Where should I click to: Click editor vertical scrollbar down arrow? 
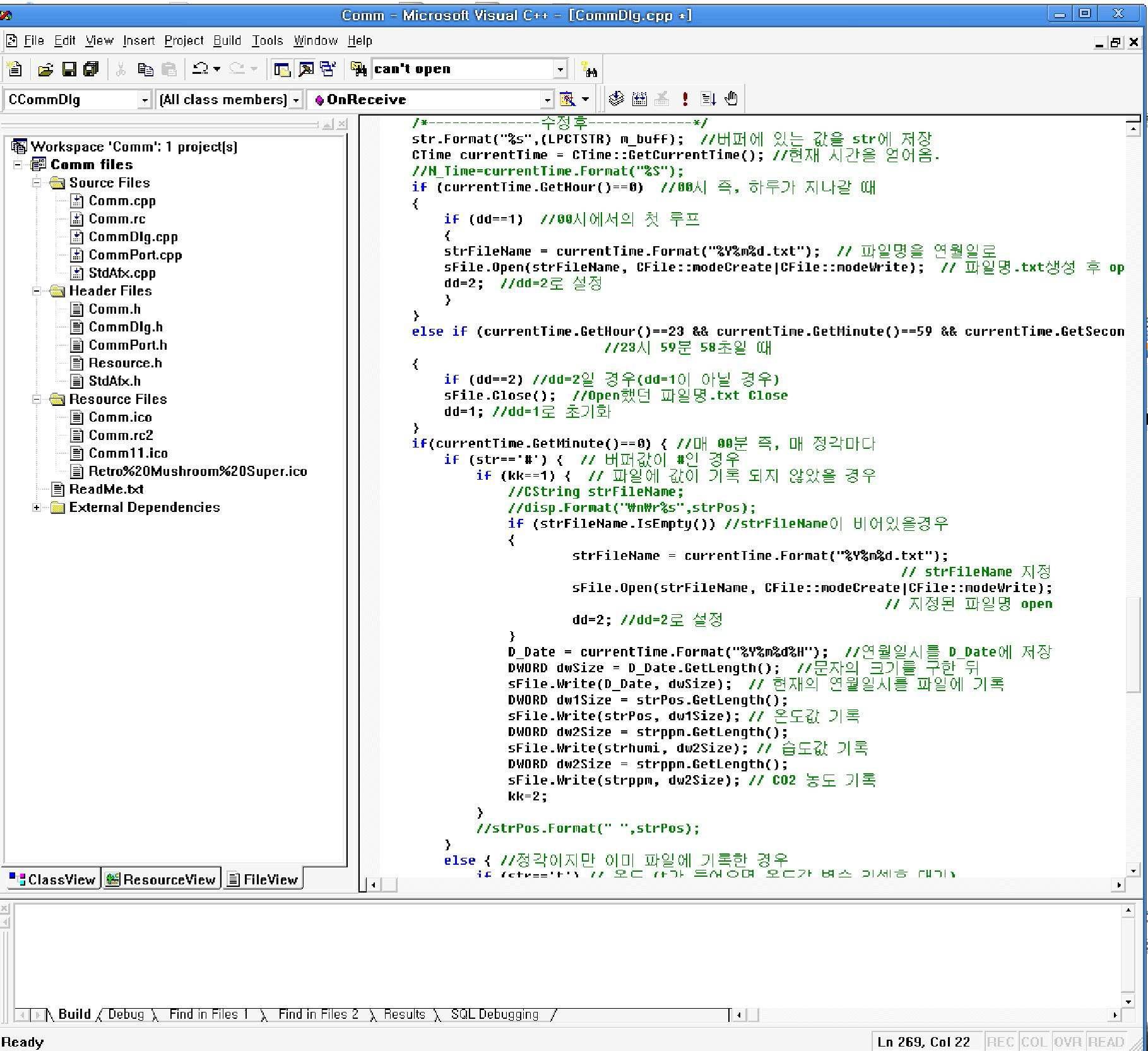tap(1133, 870)
